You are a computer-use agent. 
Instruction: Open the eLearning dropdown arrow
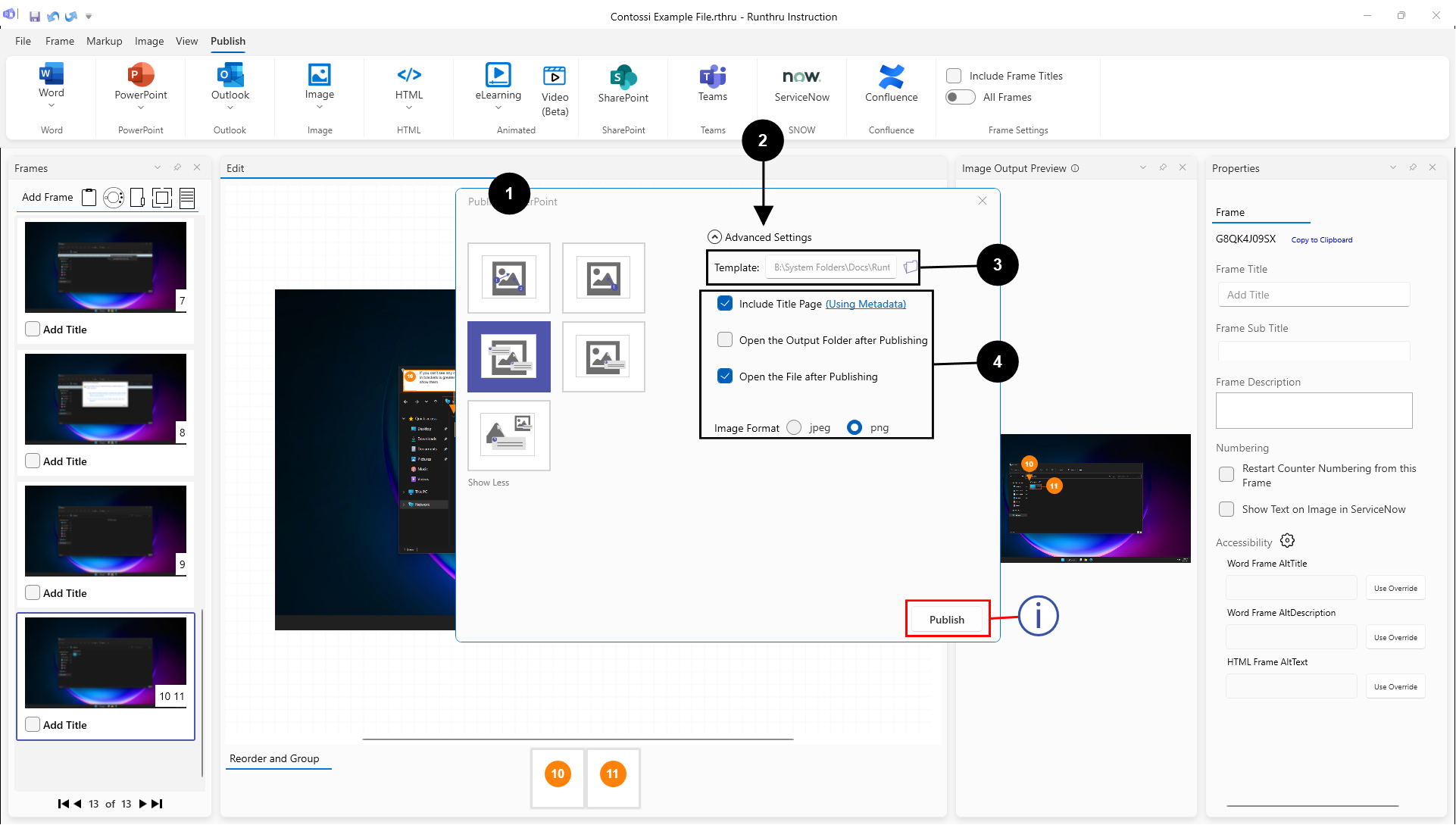[498, 108]
